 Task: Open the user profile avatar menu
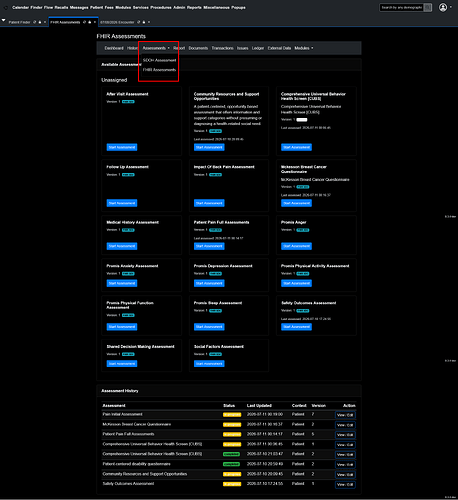pos(443,7)
